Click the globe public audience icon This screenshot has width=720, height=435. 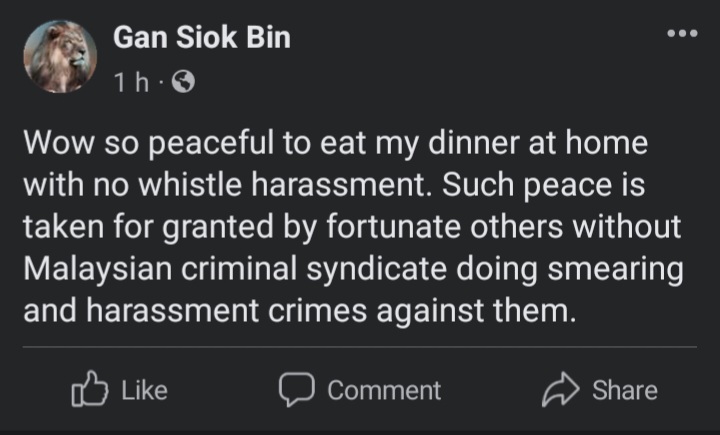click(x=182, y=84)
